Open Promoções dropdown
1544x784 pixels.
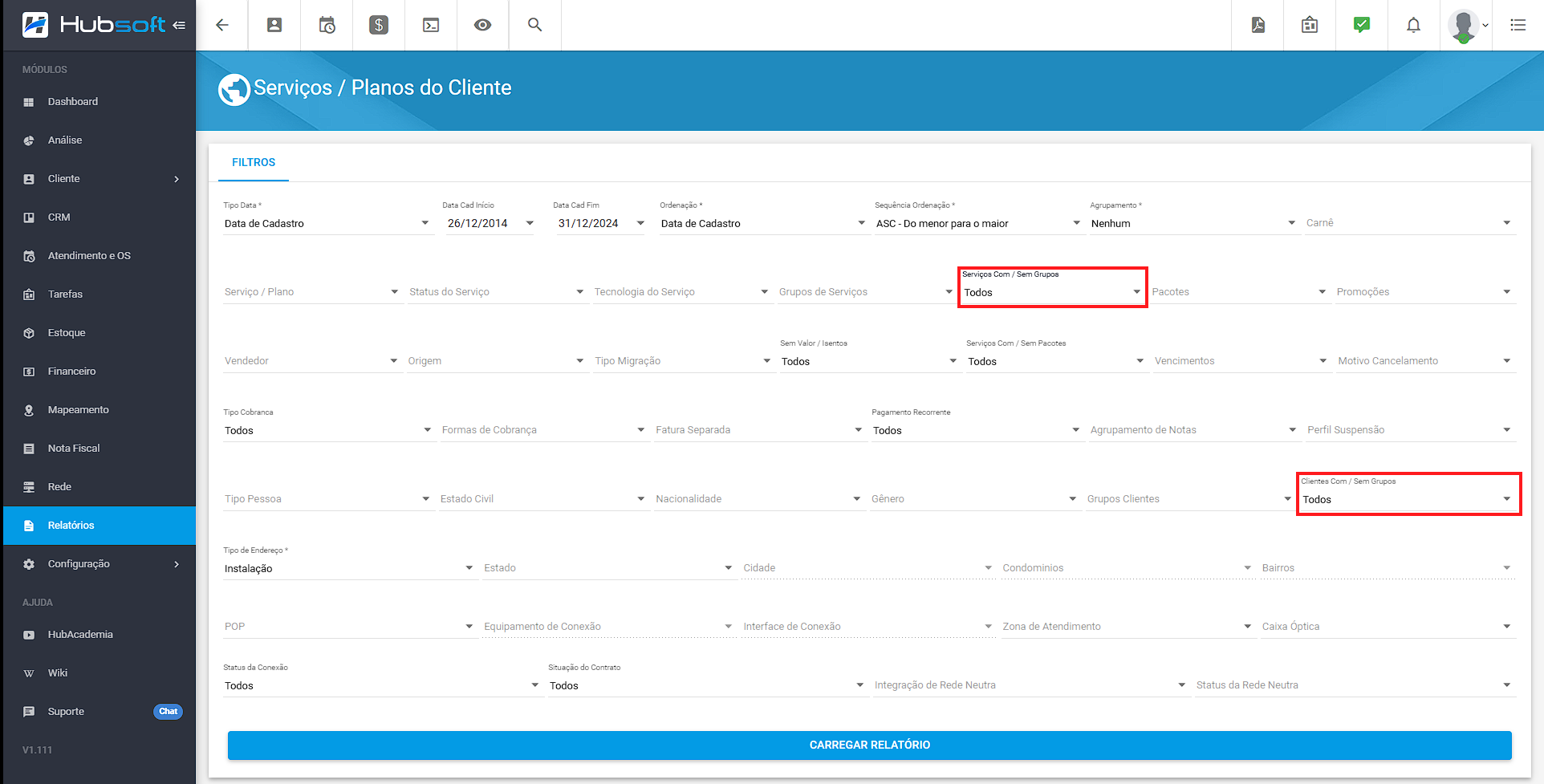pos(1424,292)
